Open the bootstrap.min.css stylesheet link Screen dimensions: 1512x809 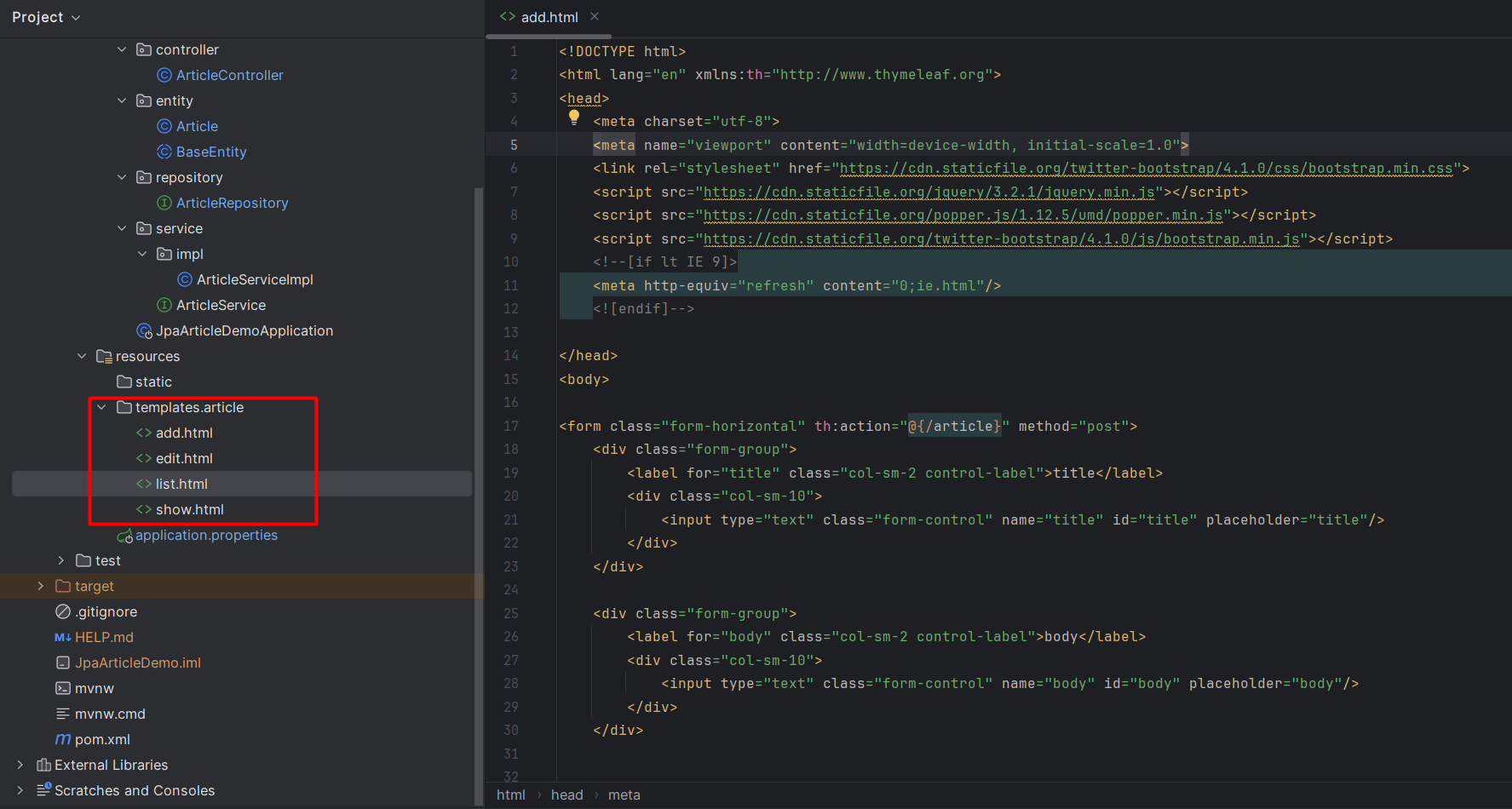pos(1146,169)
